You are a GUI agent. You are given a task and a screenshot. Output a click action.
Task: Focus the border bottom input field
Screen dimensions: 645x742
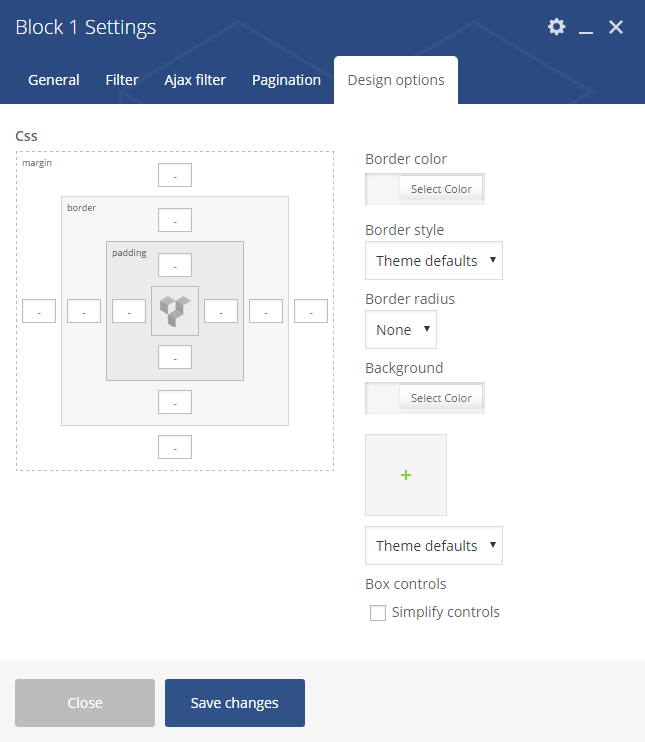click(x=175, y=402)
